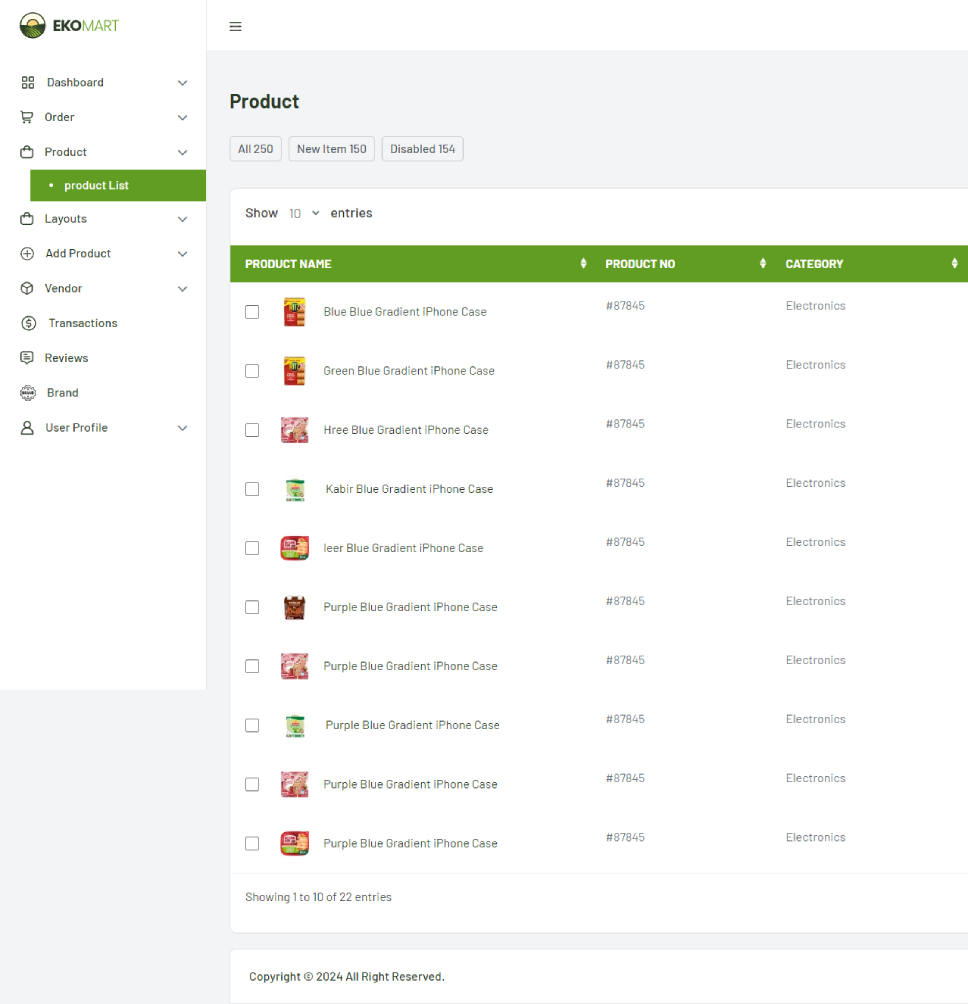
Task: Click the Add Product plus icon
Action: [27, 254]
